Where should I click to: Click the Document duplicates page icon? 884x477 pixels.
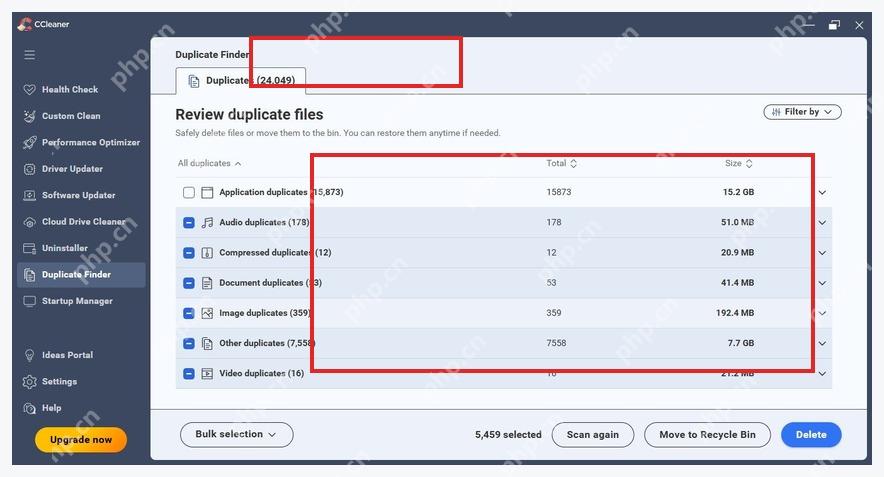207,283
